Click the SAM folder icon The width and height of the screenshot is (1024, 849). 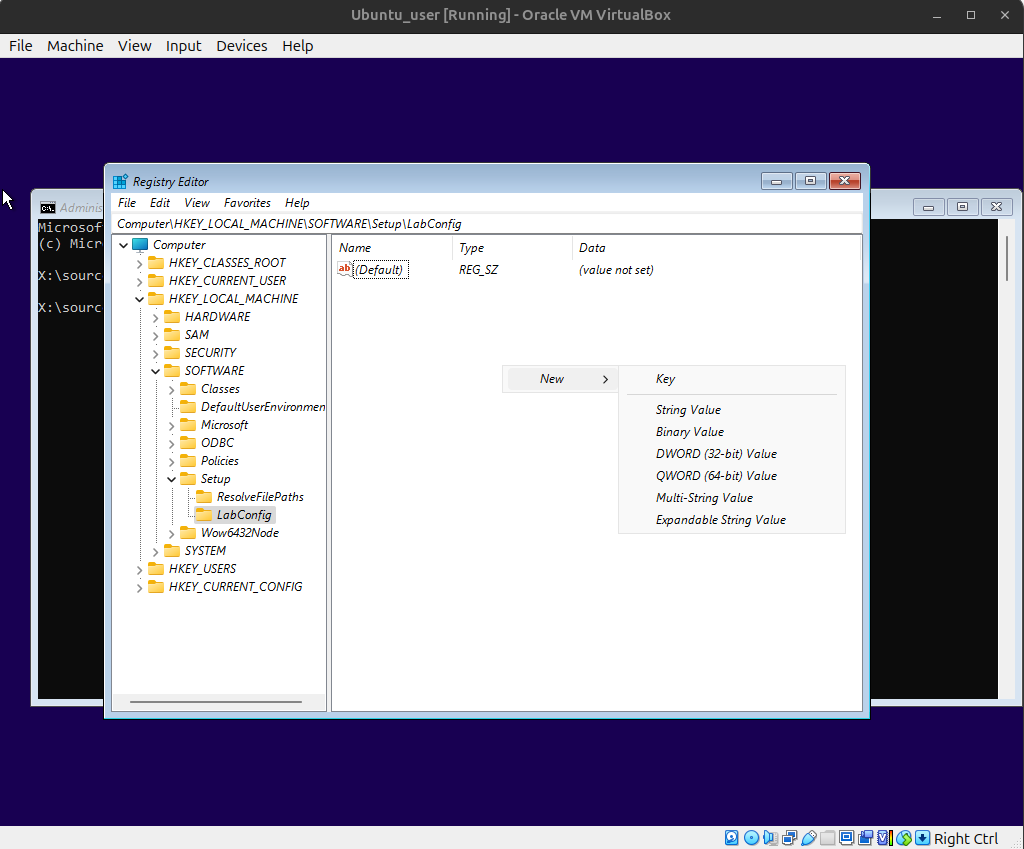coord(172,335)
